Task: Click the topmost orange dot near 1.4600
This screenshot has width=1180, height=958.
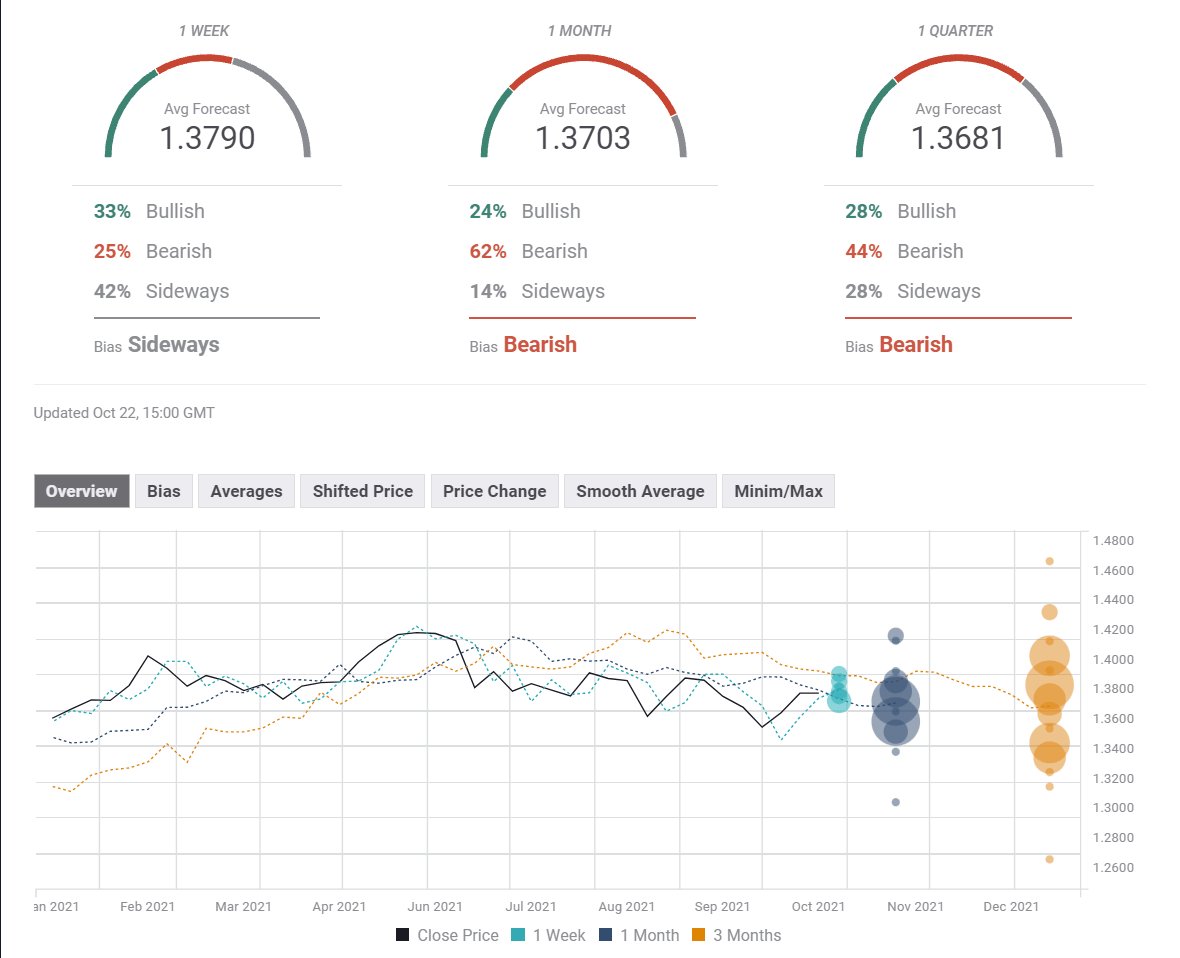Action: point(1049,561)
